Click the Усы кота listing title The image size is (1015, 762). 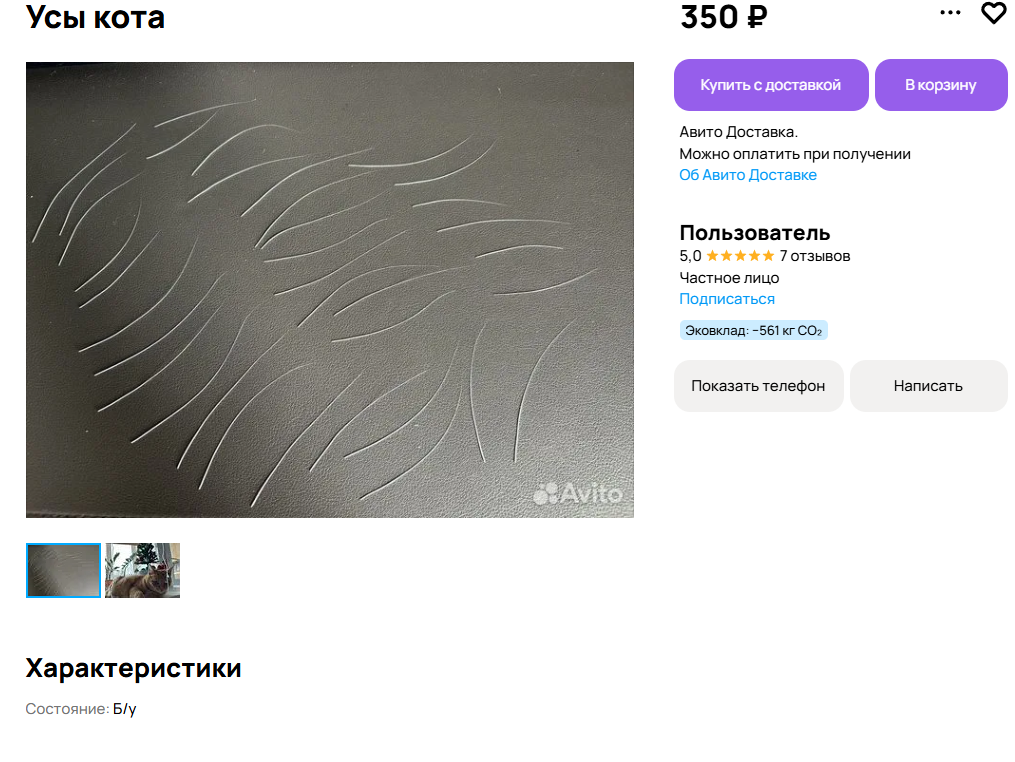pyautogui.click(x=95, y=17)
